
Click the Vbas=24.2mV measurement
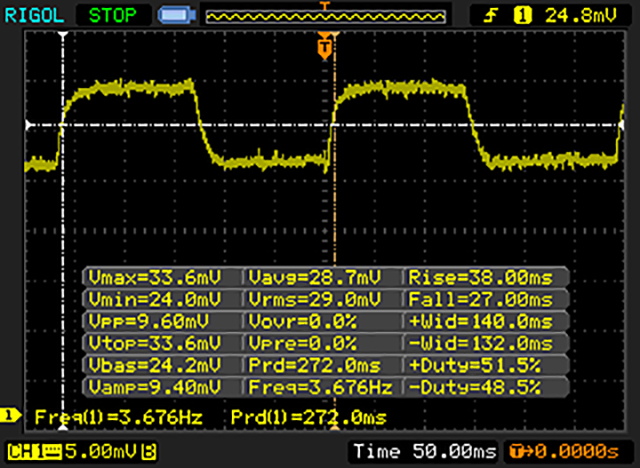coord(155,365)
